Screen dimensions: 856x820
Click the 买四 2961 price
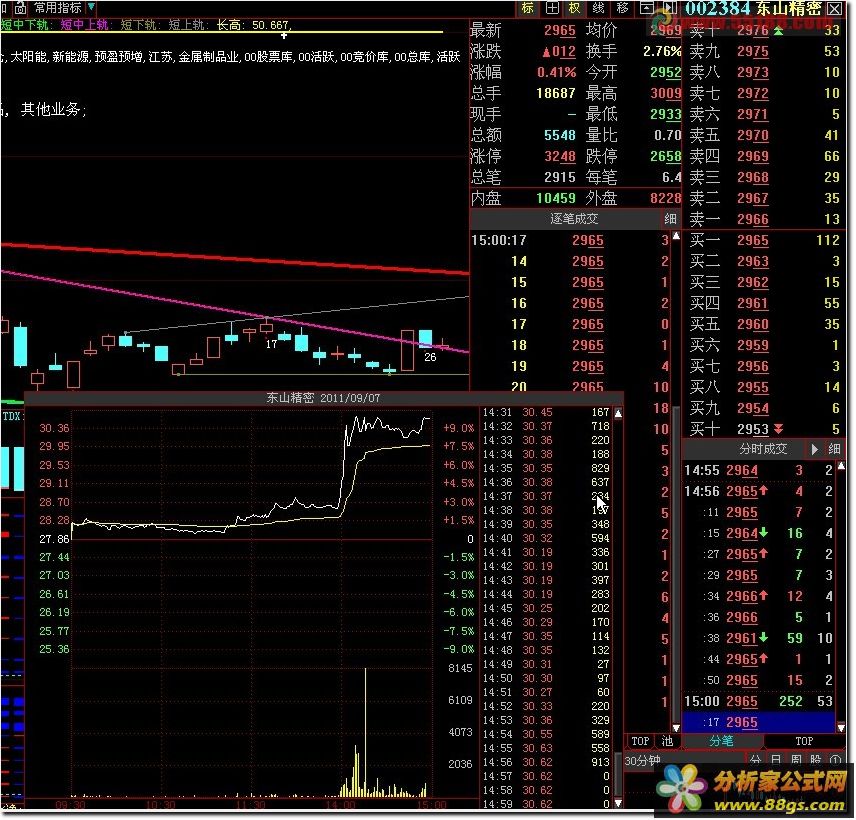click(752, 304)
